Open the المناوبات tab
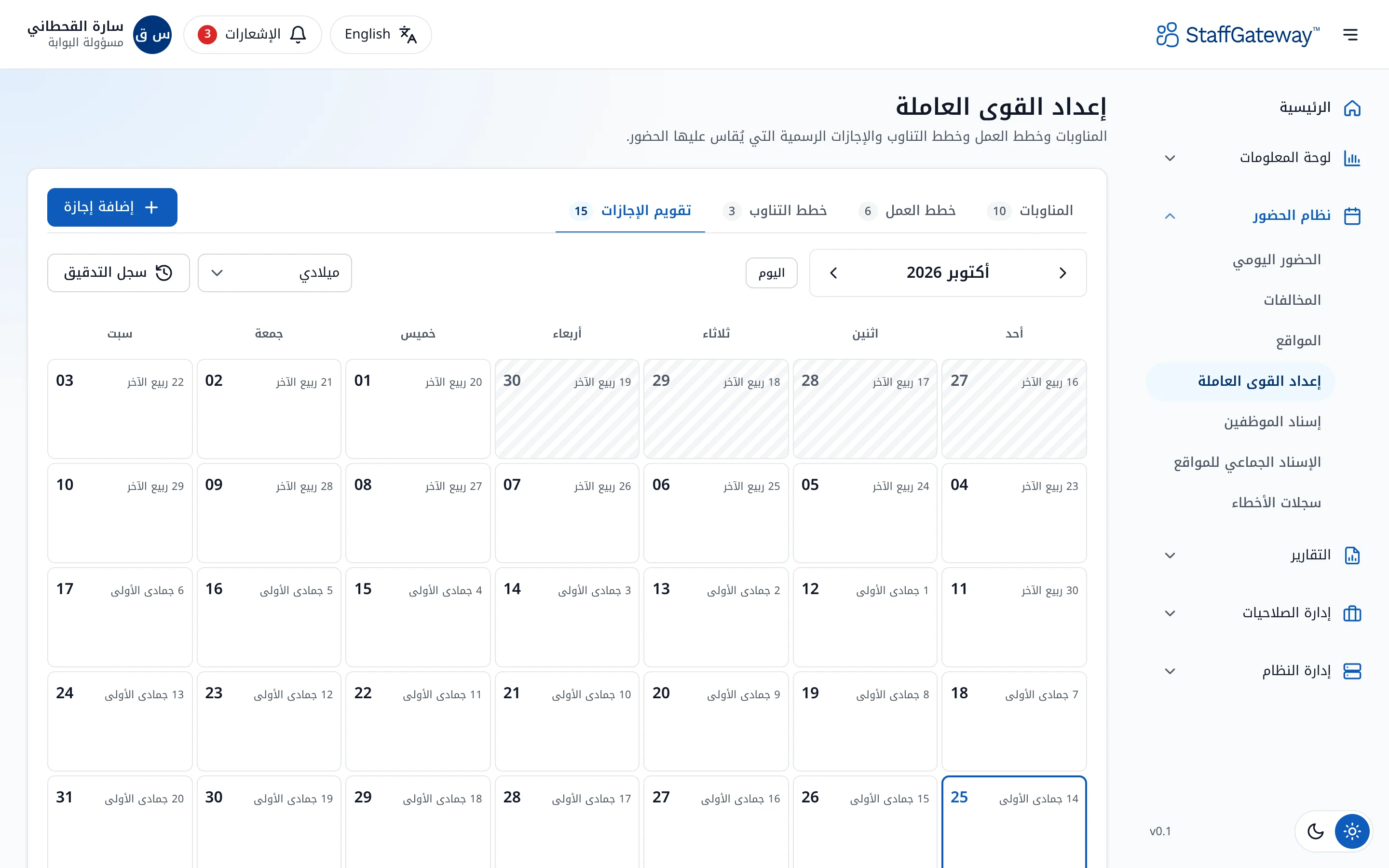This screenshot has height=868, width=1389. click(1030, 211)
